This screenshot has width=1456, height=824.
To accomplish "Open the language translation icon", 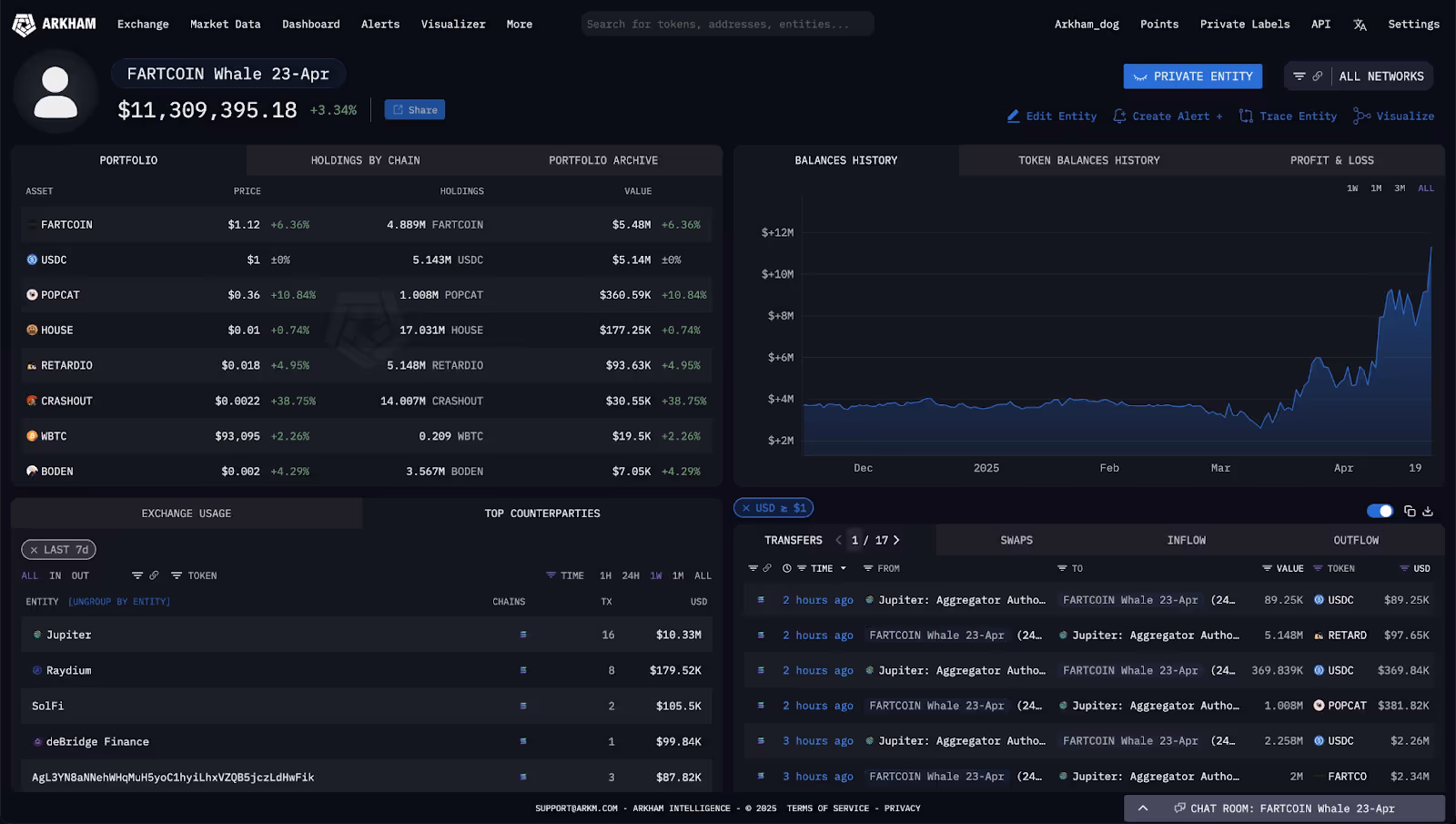I will pos(1360,25).
